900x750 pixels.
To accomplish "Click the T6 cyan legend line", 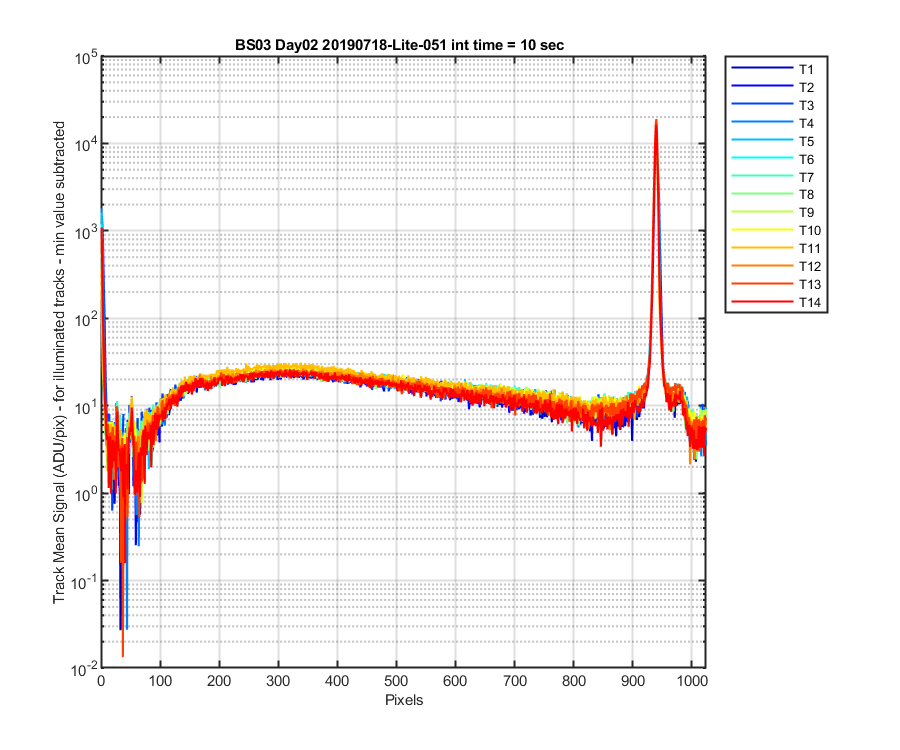I will (762, 158).
